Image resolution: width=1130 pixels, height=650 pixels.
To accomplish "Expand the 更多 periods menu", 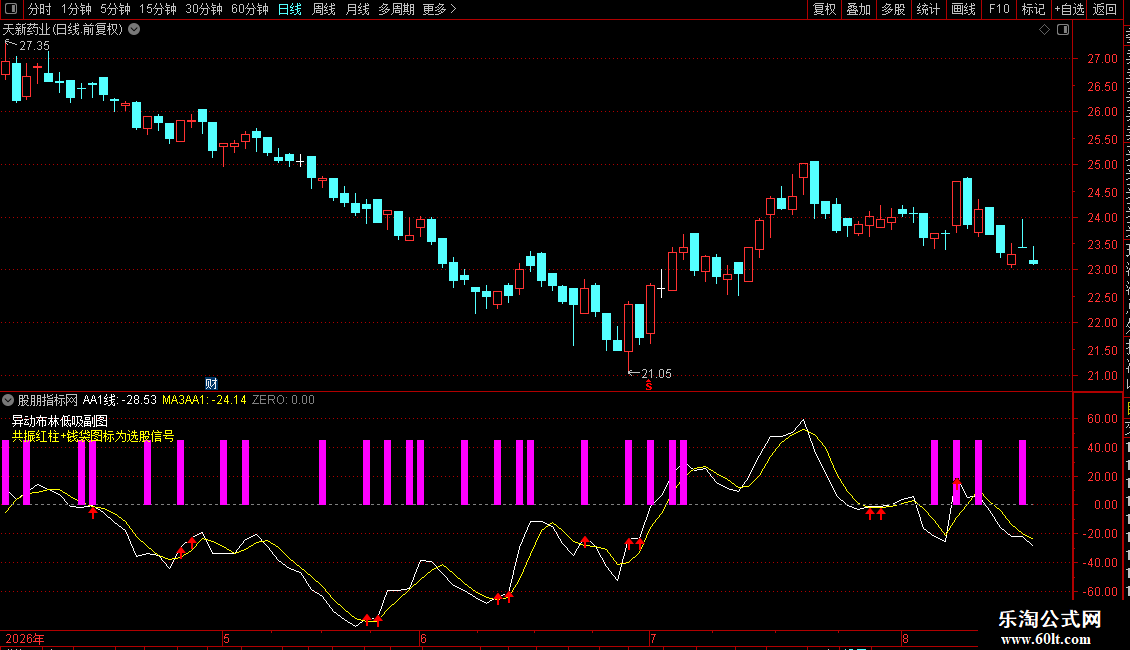I will [x=439, y=9].
